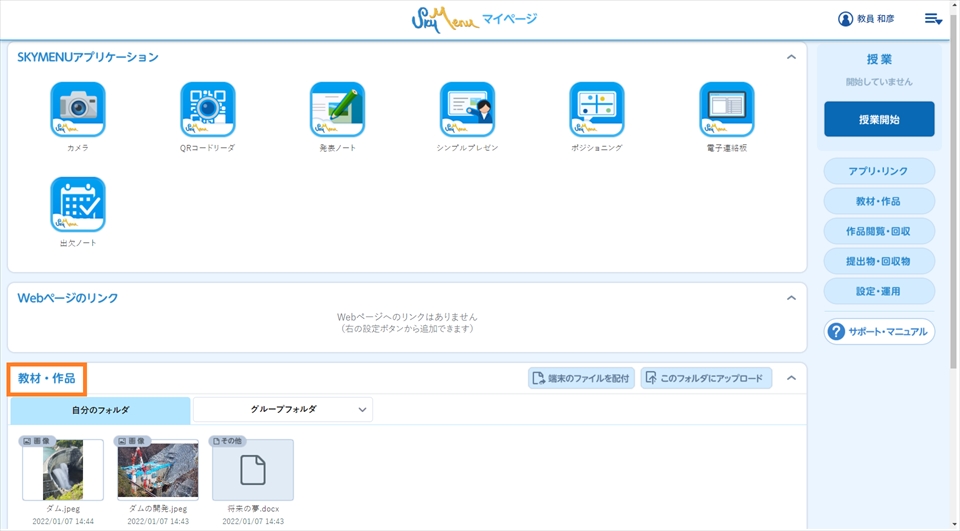Click このフォルダにアップロード button
This screenshot has width=960, height=531.
pyautogui.click(x=706, y=378)
